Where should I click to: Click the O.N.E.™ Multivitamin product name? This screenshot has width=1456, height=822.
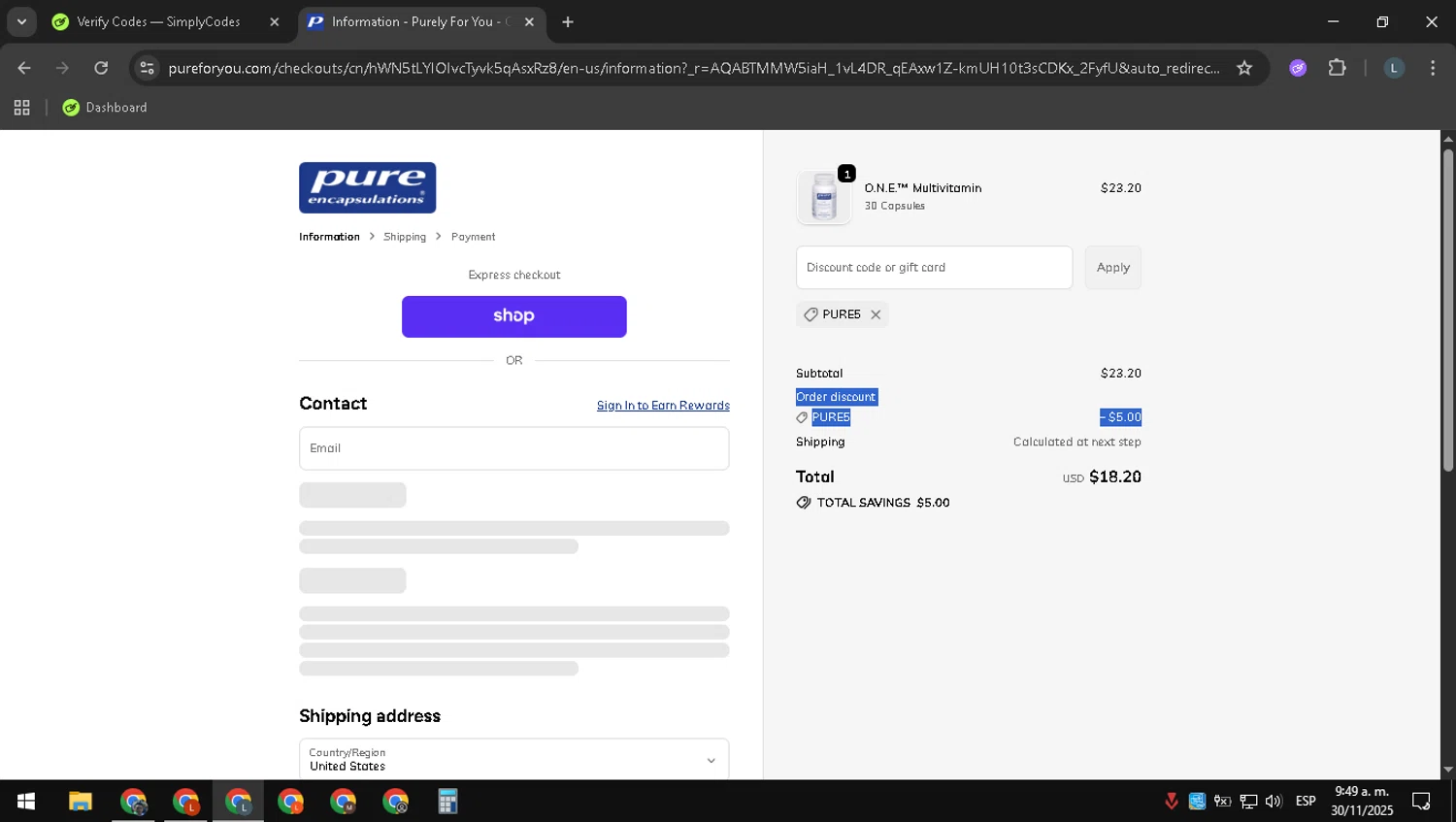922,188
